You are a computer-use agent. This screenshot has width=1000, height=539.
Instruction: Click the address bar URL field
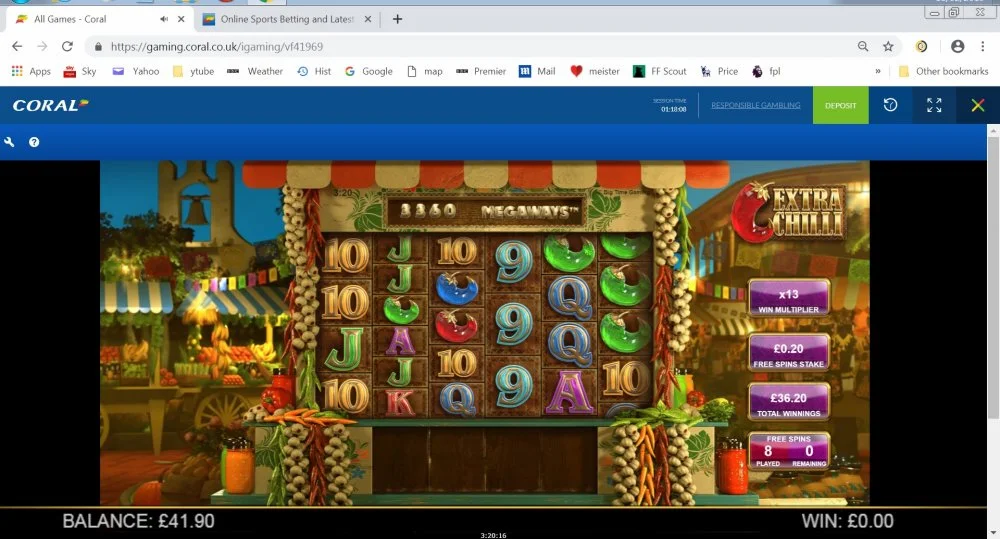[472, 47]
